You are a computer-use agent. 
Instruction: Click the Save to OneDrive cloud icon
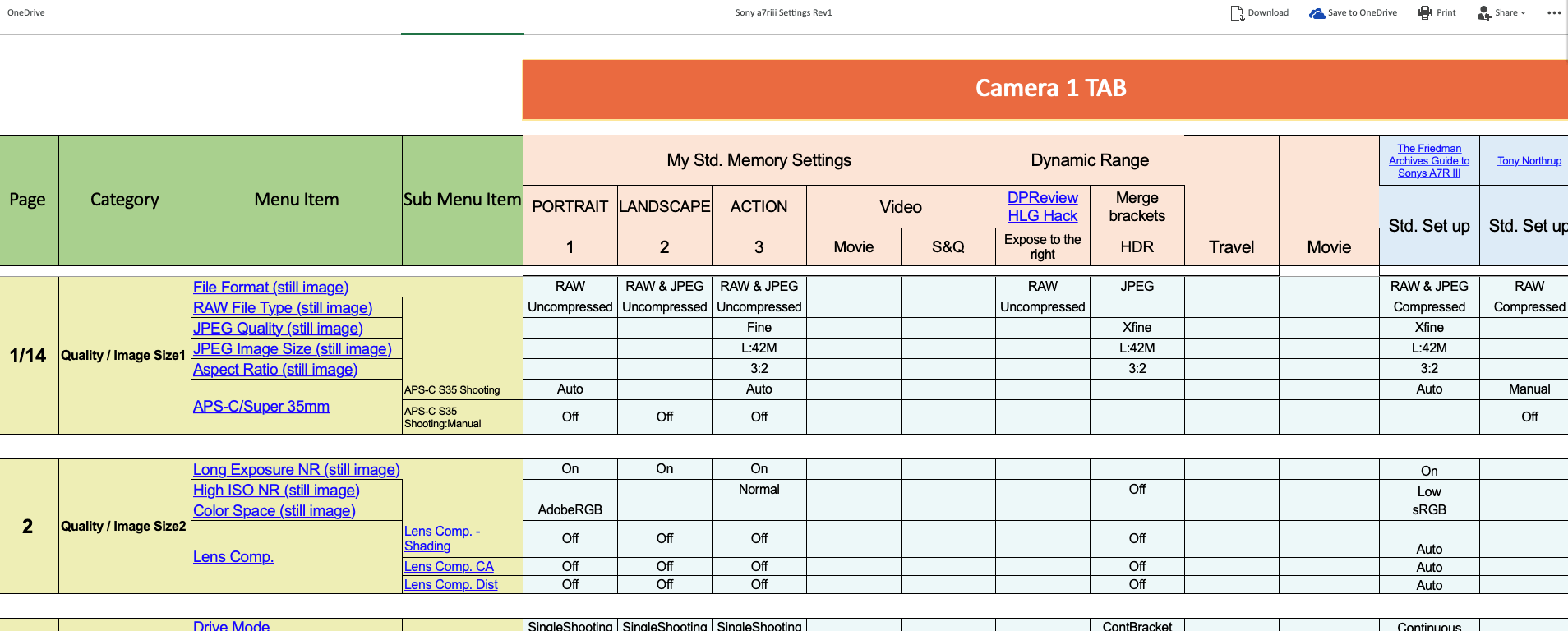pos(1317,13)
